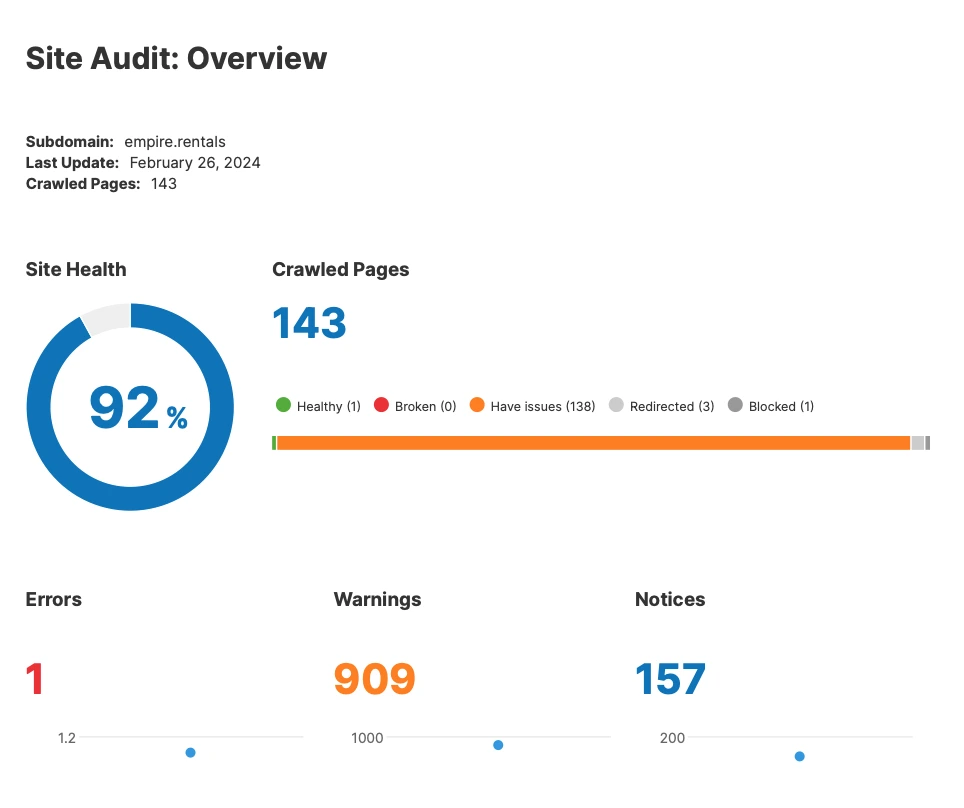Click the green Healthy legend dot

[x=283, y=405]
